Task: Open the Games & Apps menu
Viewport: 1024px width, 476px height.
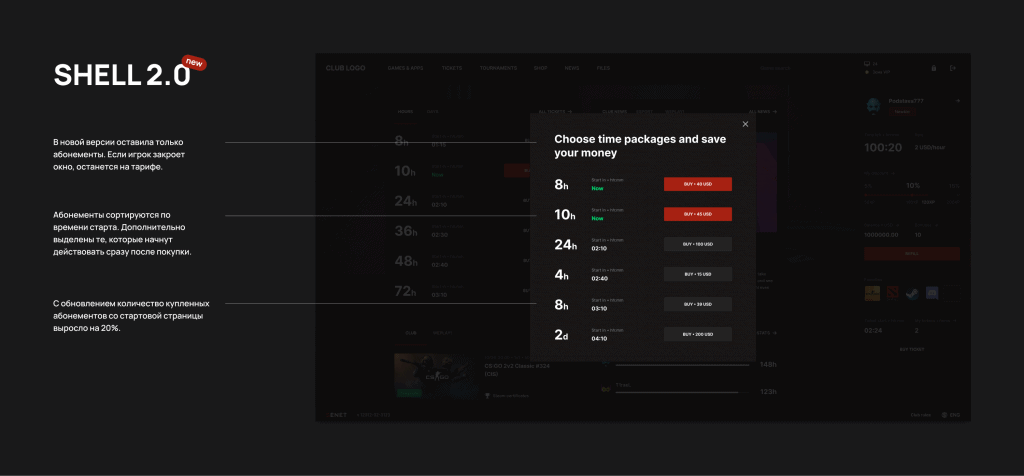Action: 406,68
